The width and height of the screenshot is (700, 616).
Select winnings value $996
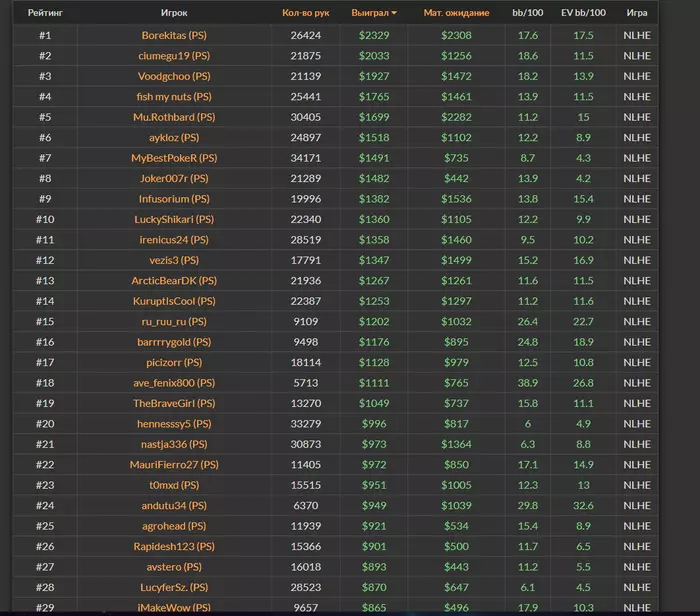(374, 424)
